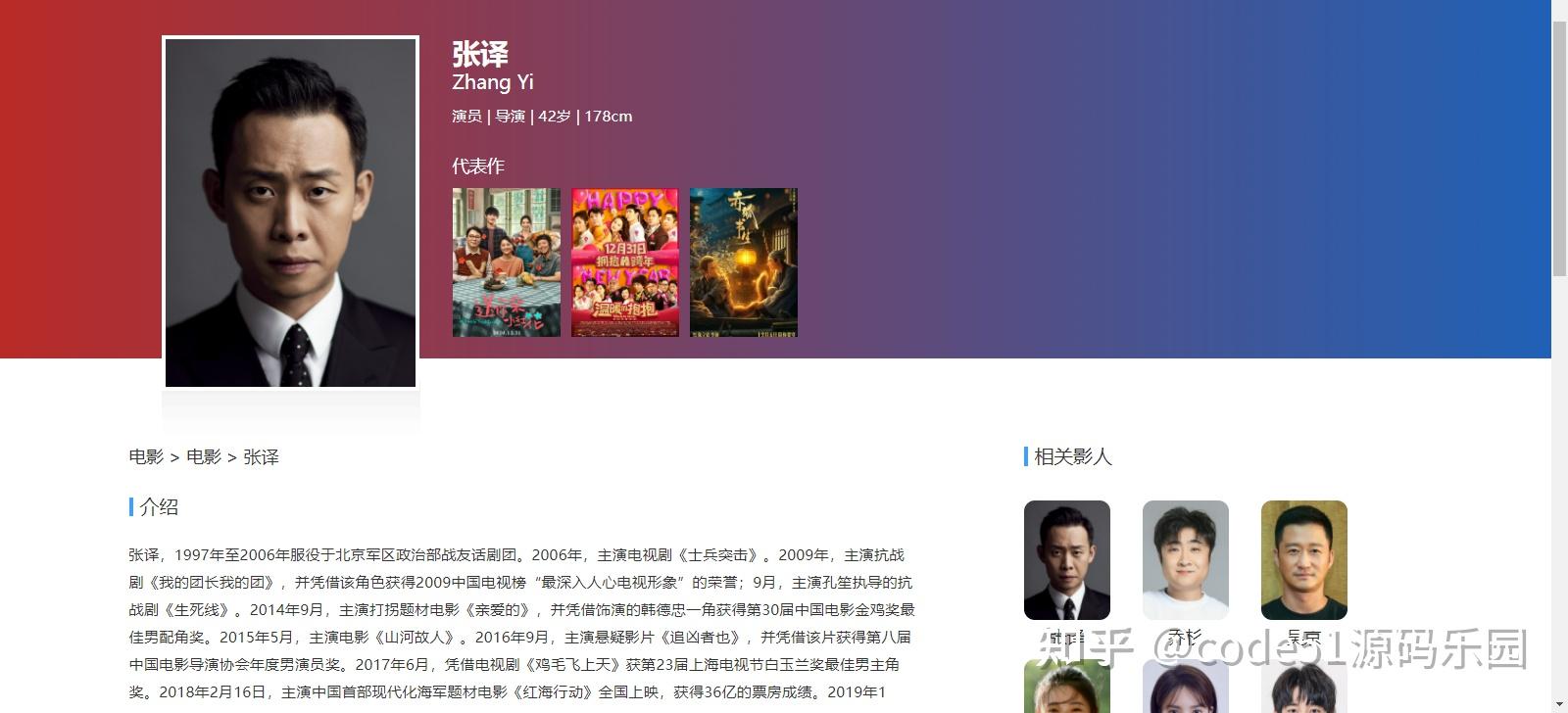Click the 相关影人 section heading

click(x=1073, y=456)
